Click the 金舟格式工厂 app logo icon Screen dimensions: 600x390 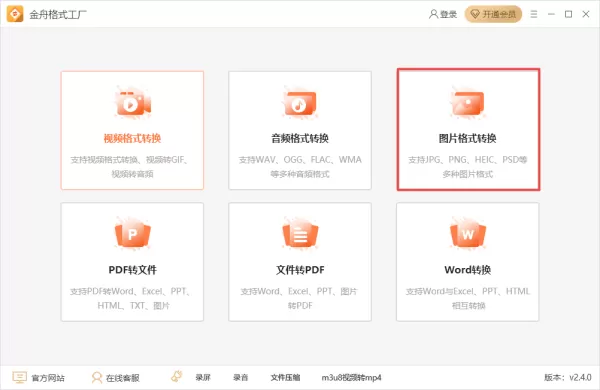(15, 14)
